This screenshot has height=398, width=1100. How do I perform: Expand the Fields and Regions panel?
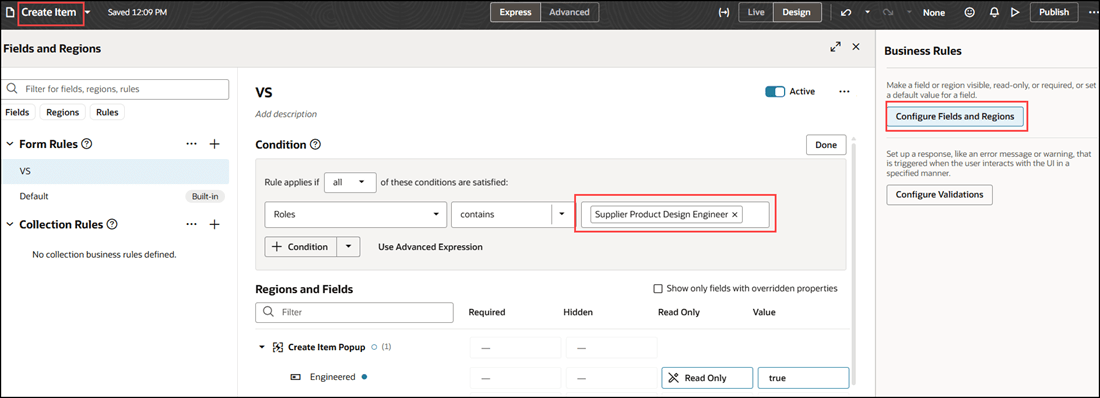pos(835,47)
